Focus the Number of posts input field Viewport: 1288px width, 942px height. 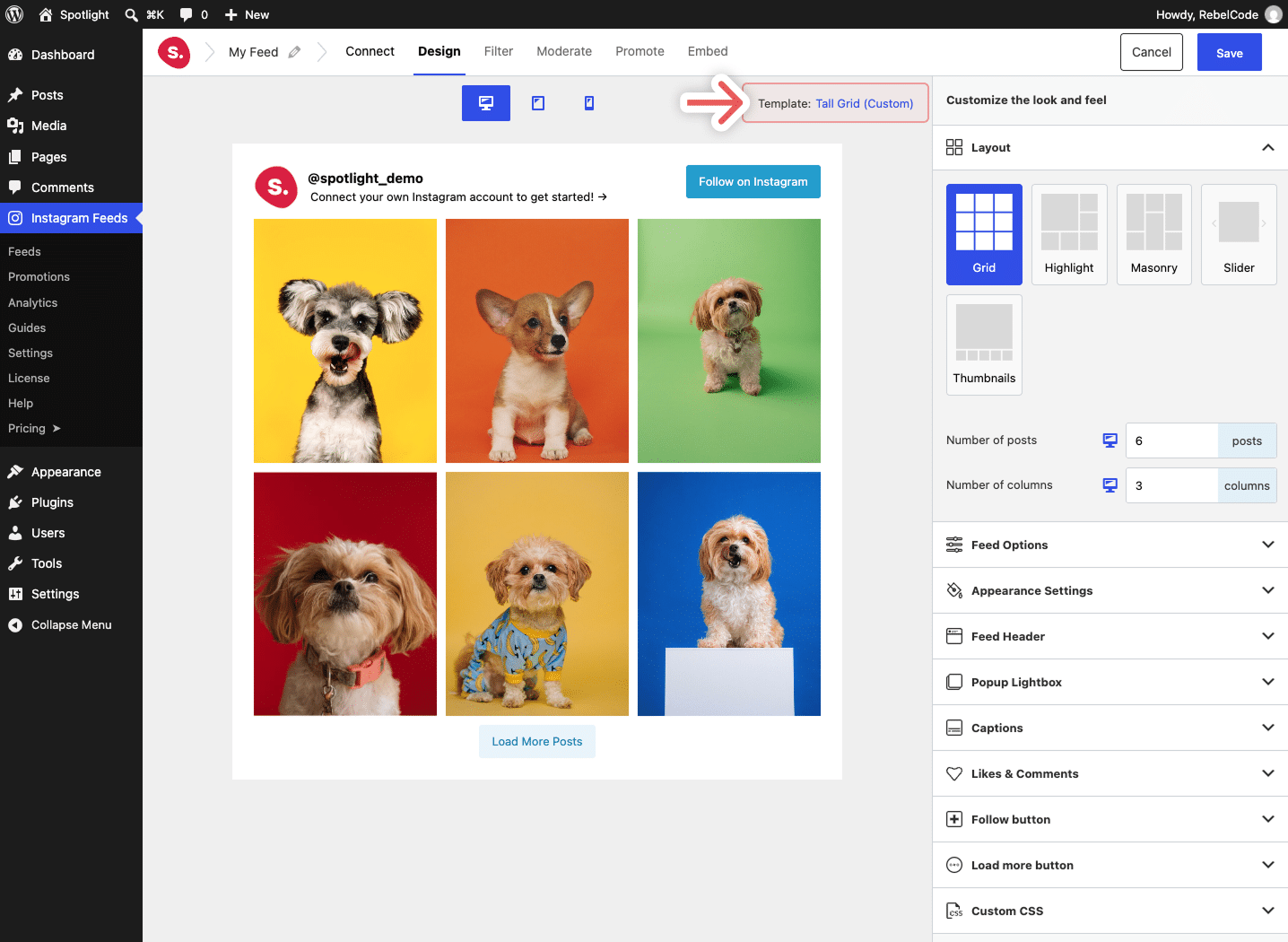(x=1171, y=440)
